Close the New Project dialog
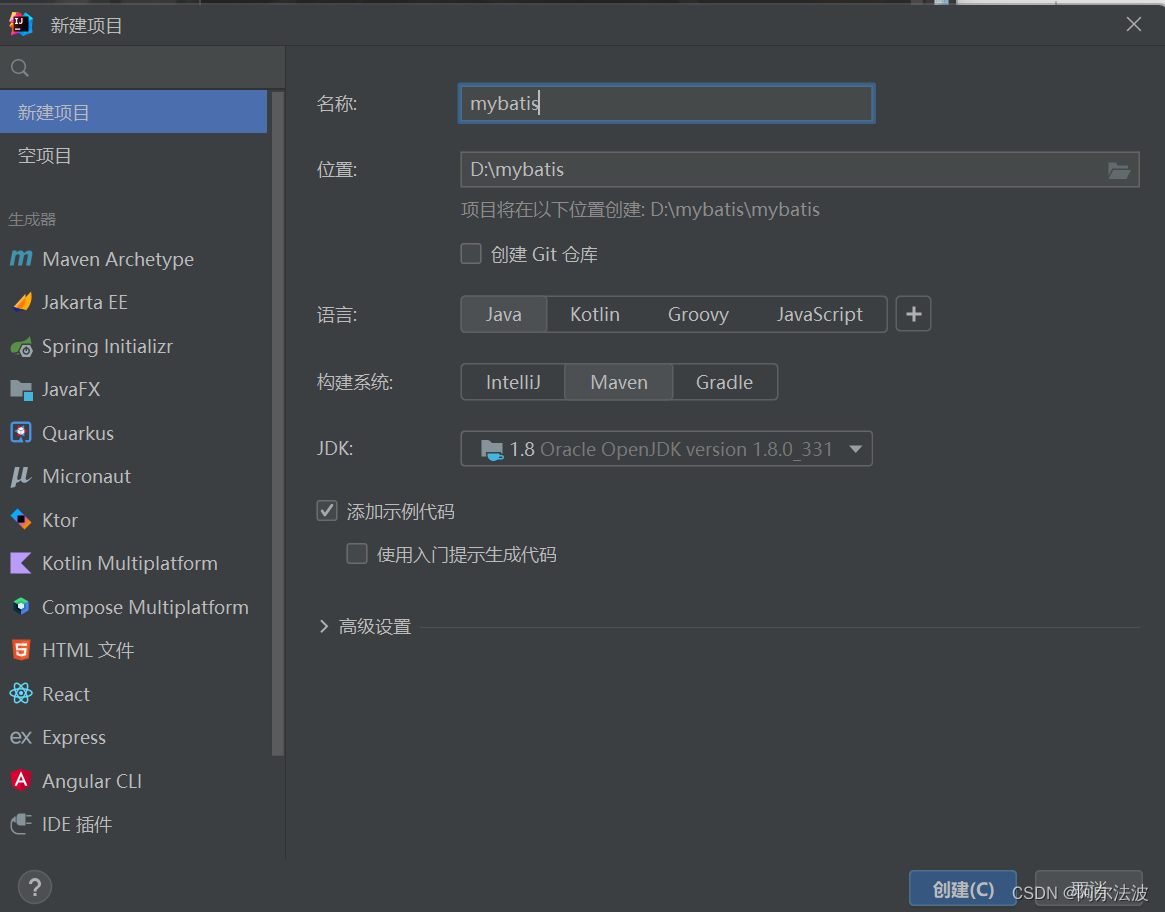 1134,25
